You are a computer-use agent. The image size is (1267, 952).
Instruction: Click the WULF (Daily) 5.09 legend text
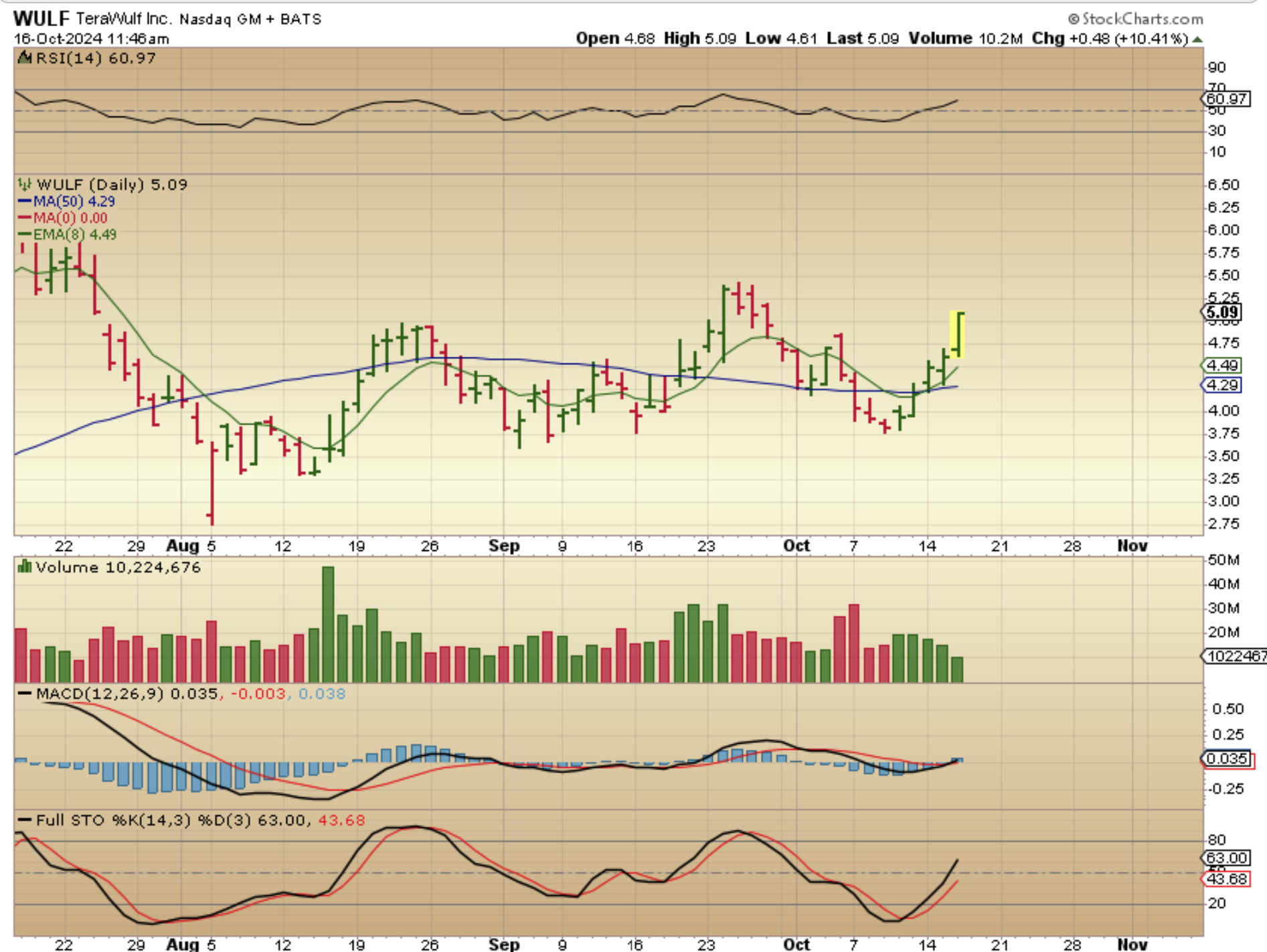pos(112,184)
